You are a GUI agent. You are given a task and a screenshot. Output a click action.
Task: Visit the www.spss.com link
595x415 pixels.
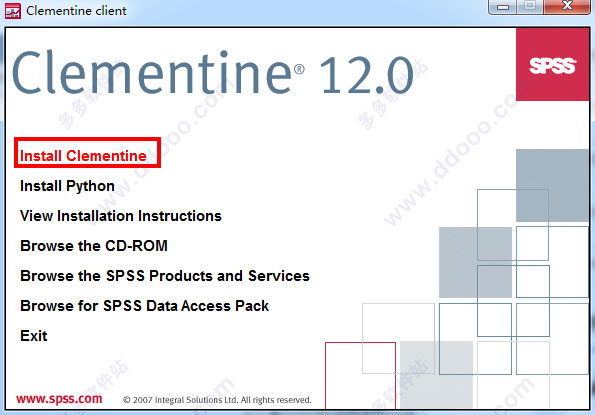pos(59,399)
